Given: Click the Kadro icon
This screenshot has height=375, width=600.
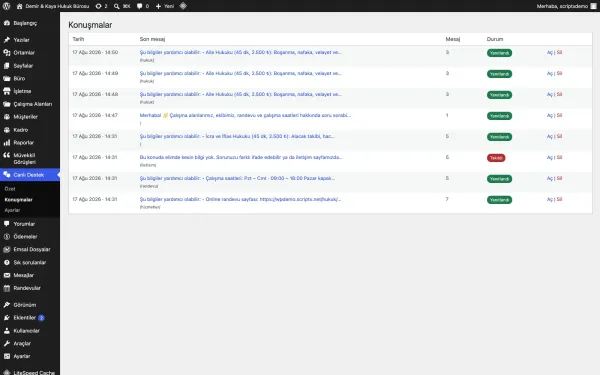Looking at the screenshot, I should (7, 130).
